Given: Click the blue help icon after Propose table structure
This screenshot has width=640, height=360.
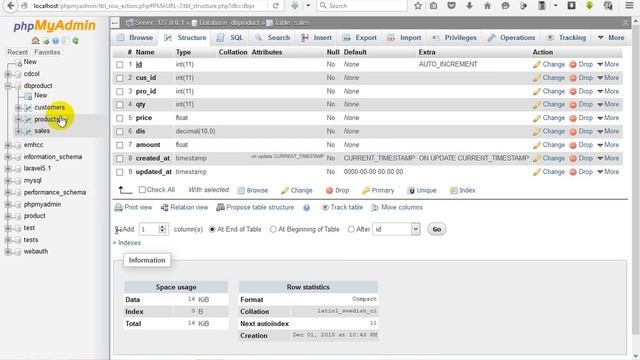Looking at the screenshot, I should click(307, 208).
